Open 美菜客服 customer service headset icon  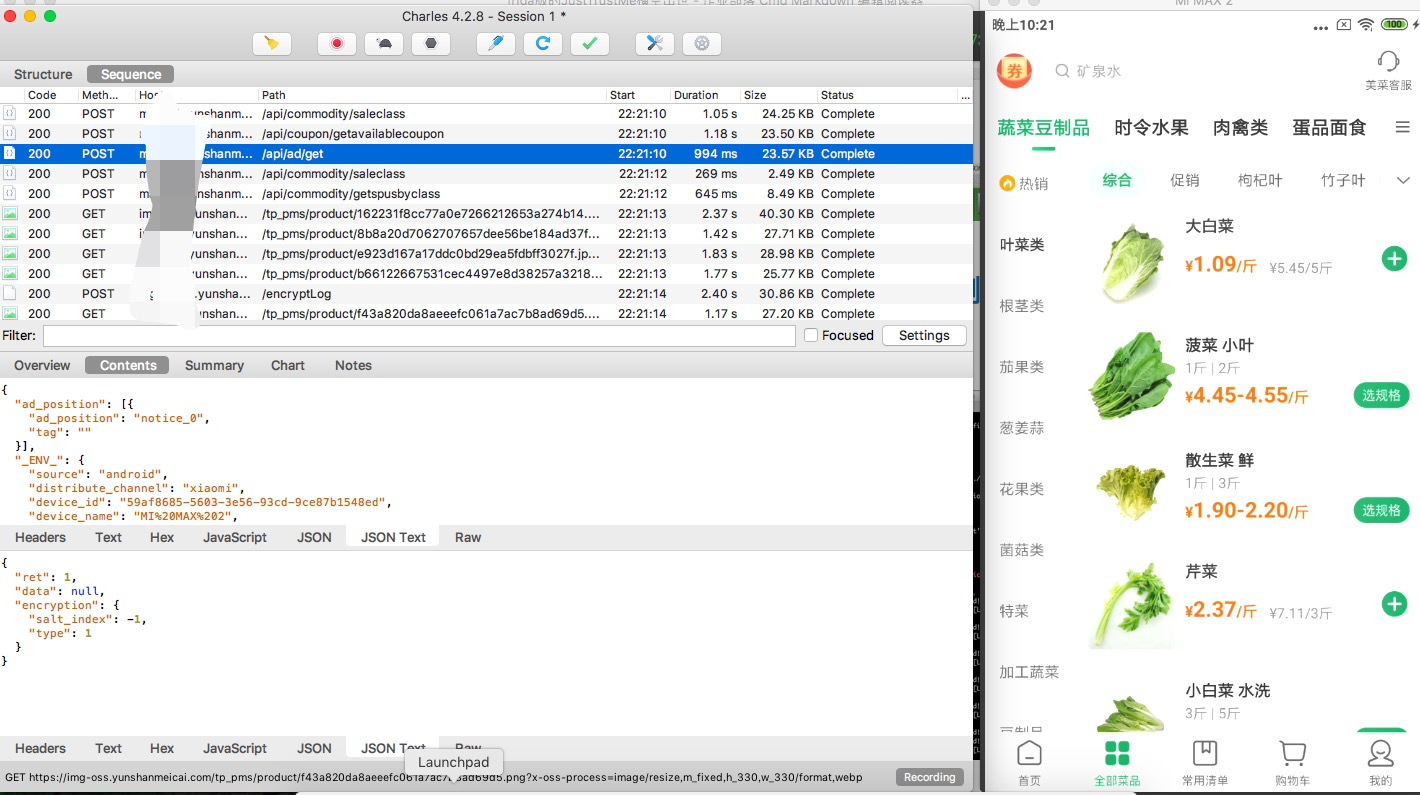1388,71
